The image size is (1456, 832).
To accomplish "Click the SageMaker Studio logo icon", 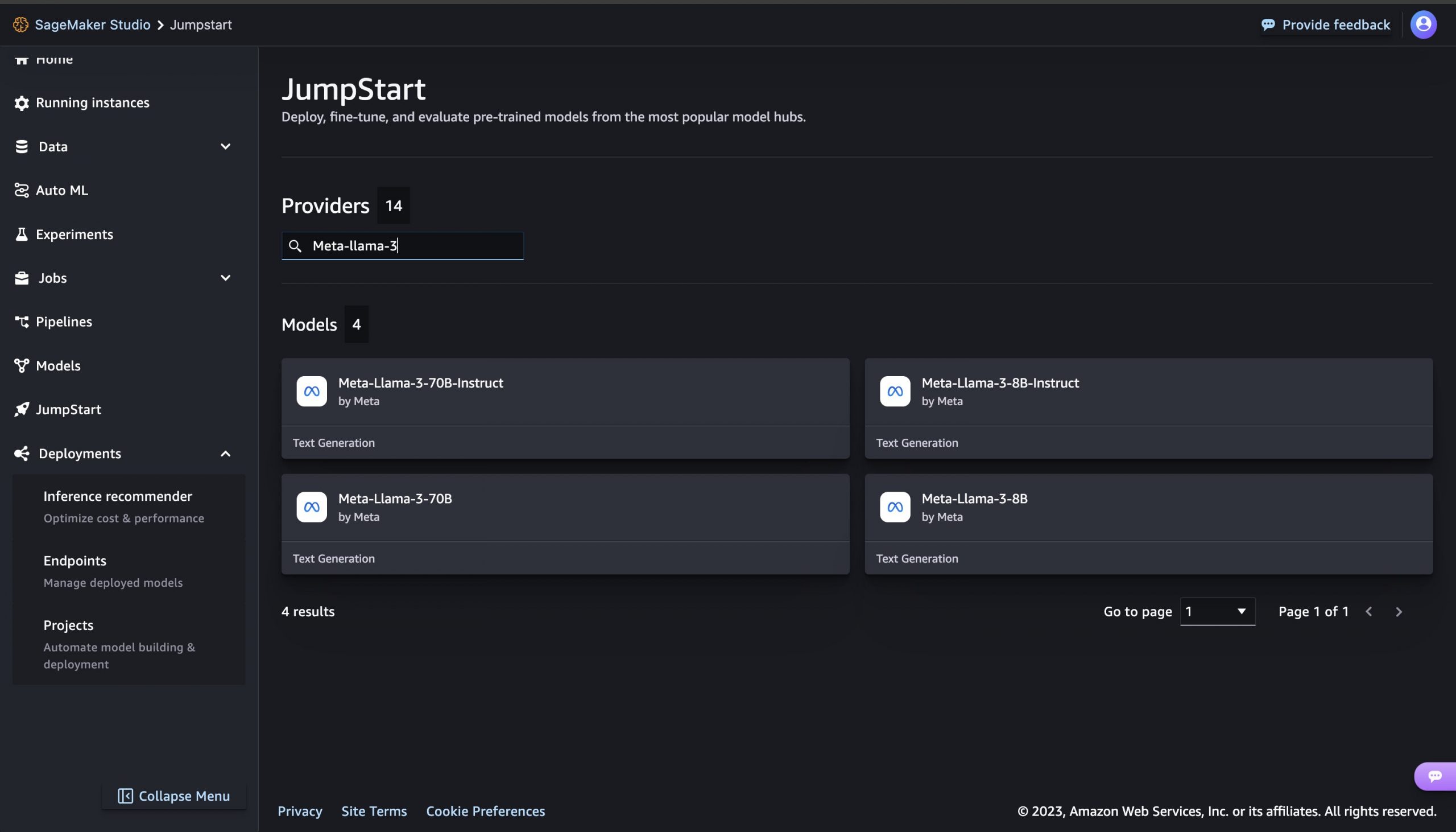I will [20, 24].
